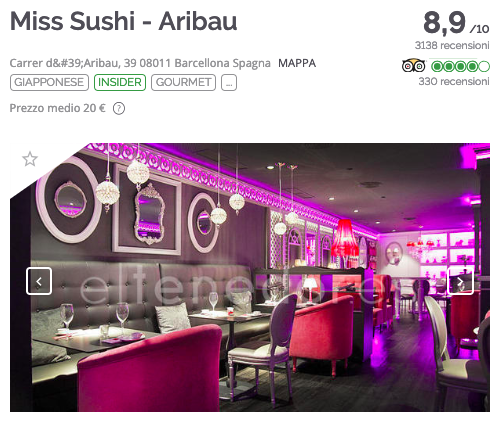Select the GOURMET tag
496x426 pixels.
[183, 83]
